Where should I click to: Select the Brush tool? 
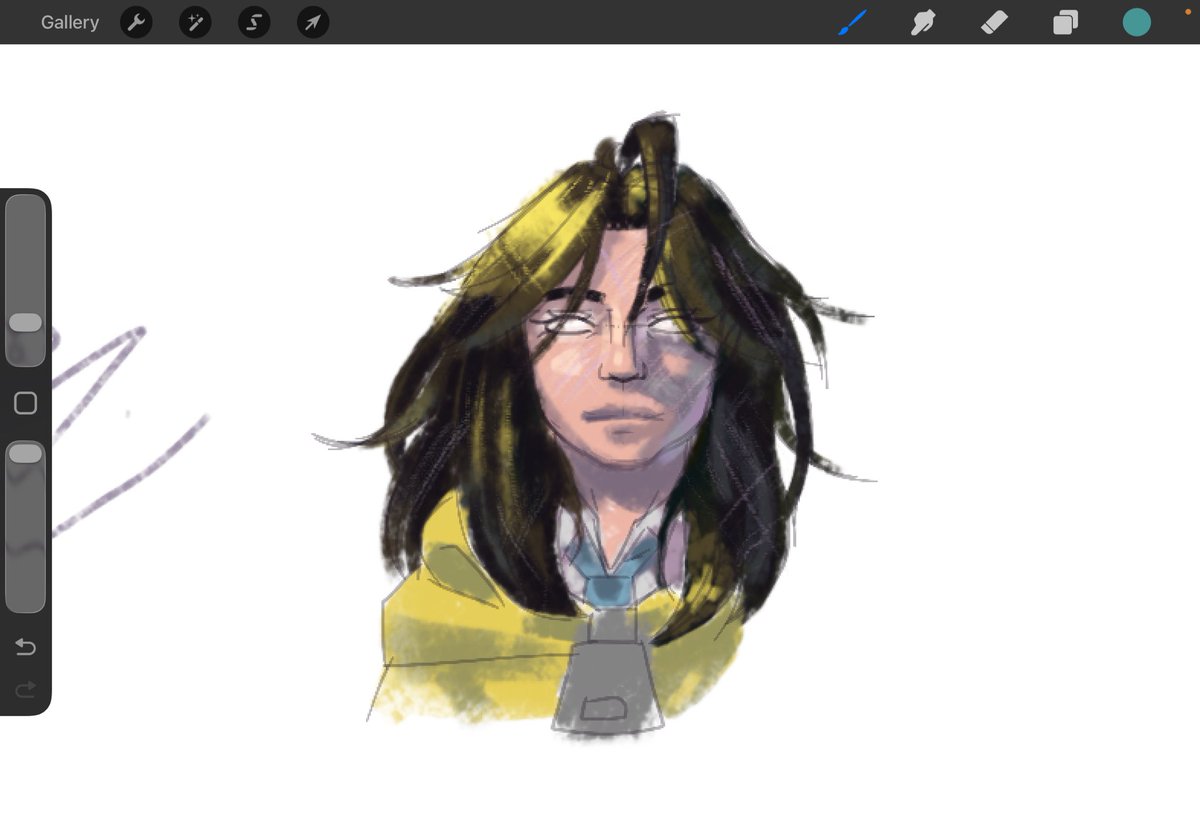pos(852,22)
